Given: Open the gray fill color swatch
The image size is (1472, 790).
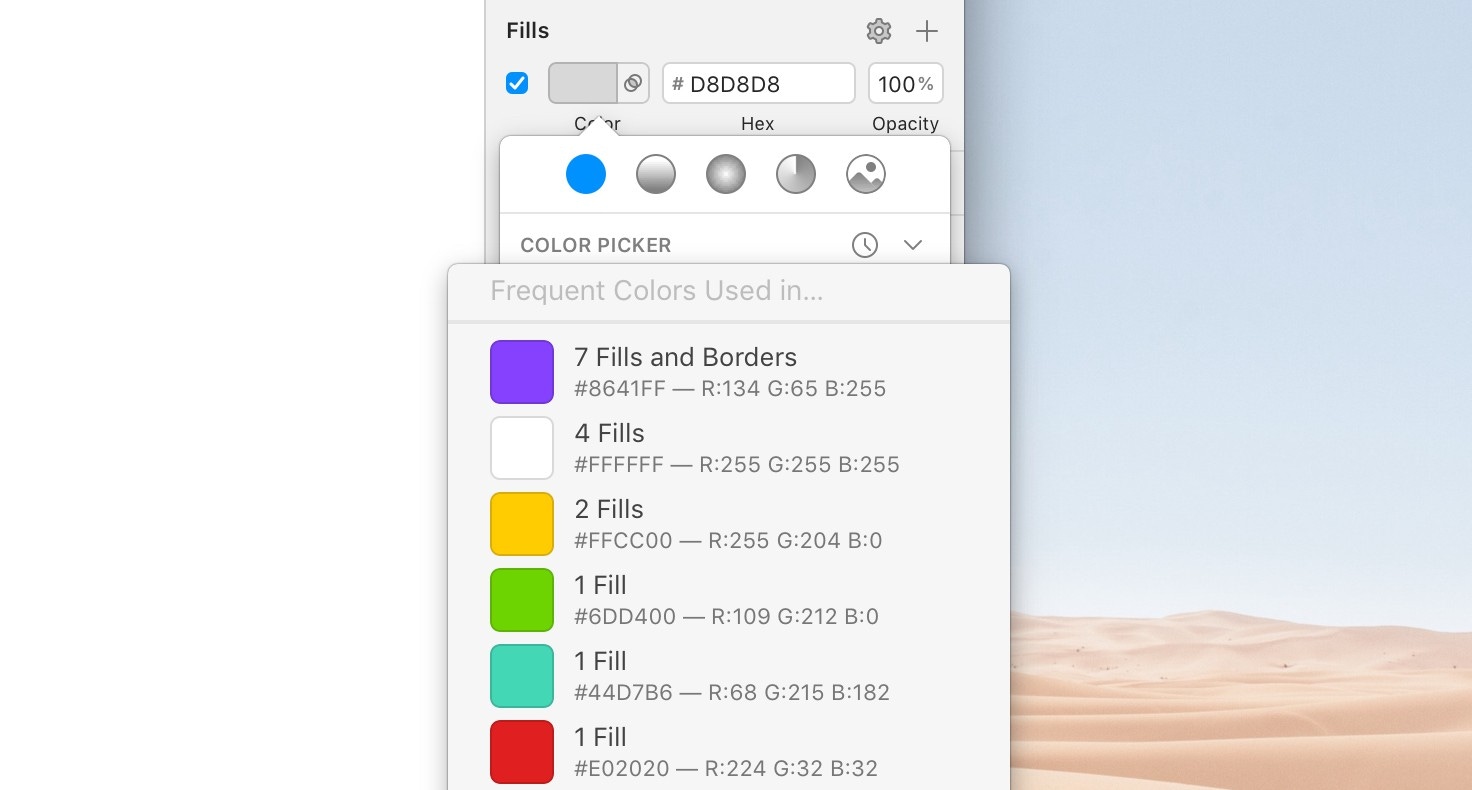Looking at the screenshot, I should click(583, 84).
